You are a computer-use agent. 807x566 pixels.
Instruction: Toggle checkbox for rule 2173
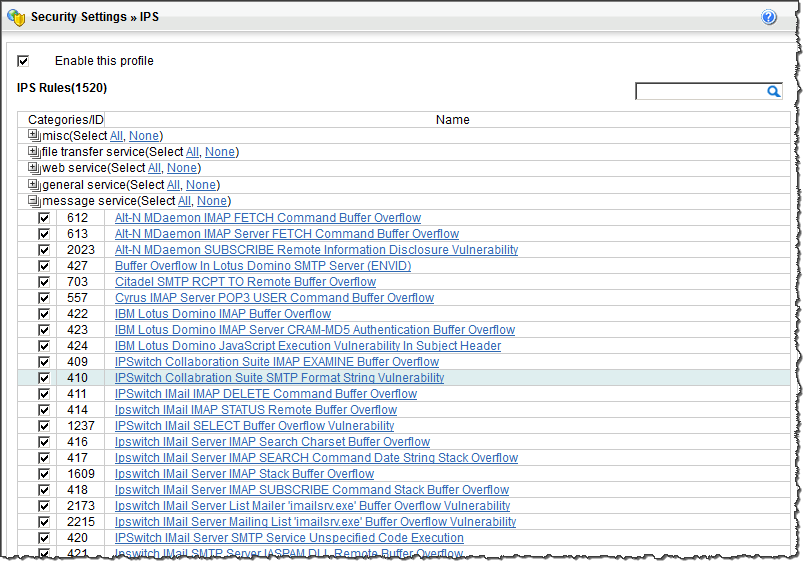(x=44, y=506)
